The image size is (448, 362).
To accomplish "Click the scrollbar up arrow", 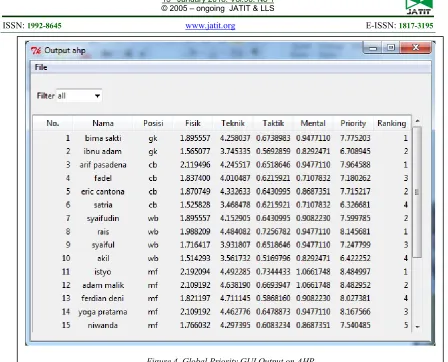I will [x=417, y=121].
